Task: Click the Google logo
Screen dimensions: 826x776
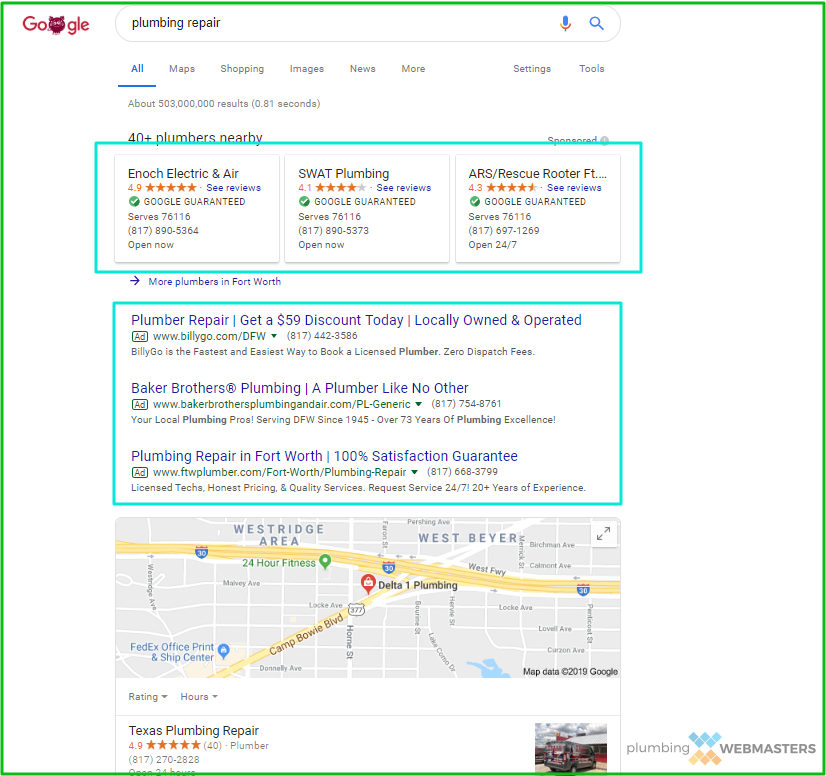Action: (56, 24)
